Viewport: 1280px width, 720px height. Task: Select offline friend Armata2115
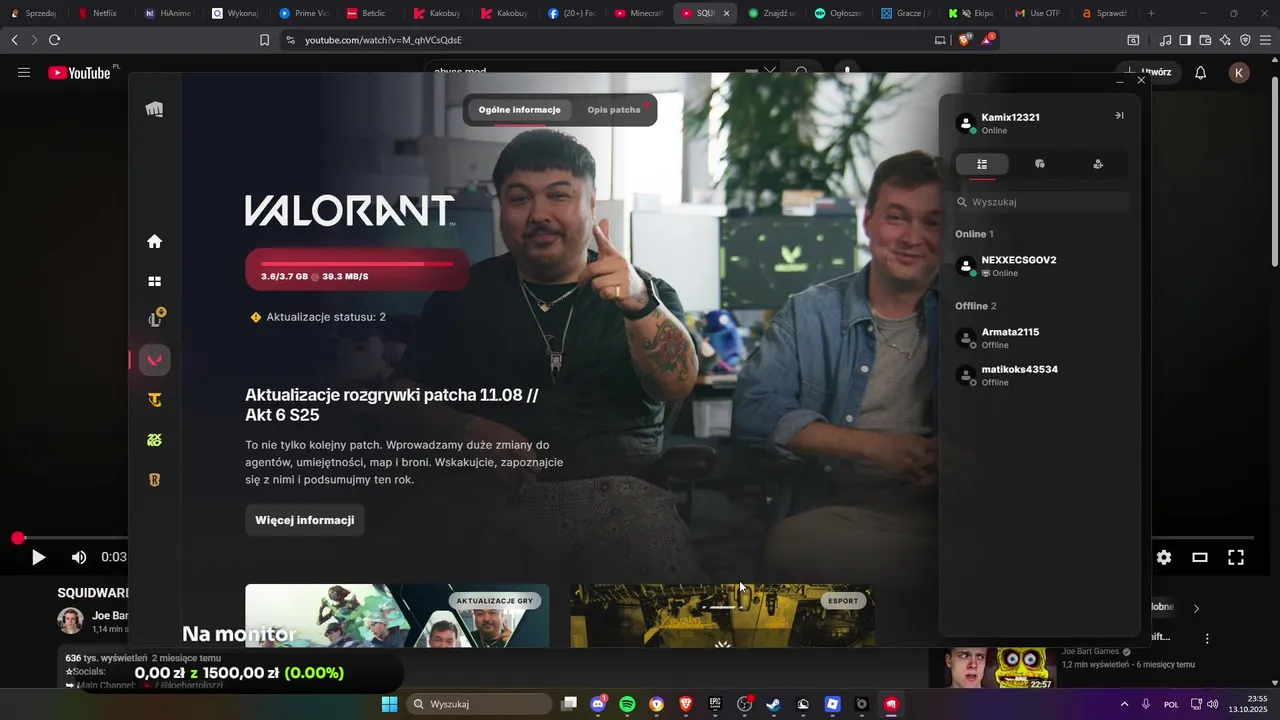[1040, 338]
